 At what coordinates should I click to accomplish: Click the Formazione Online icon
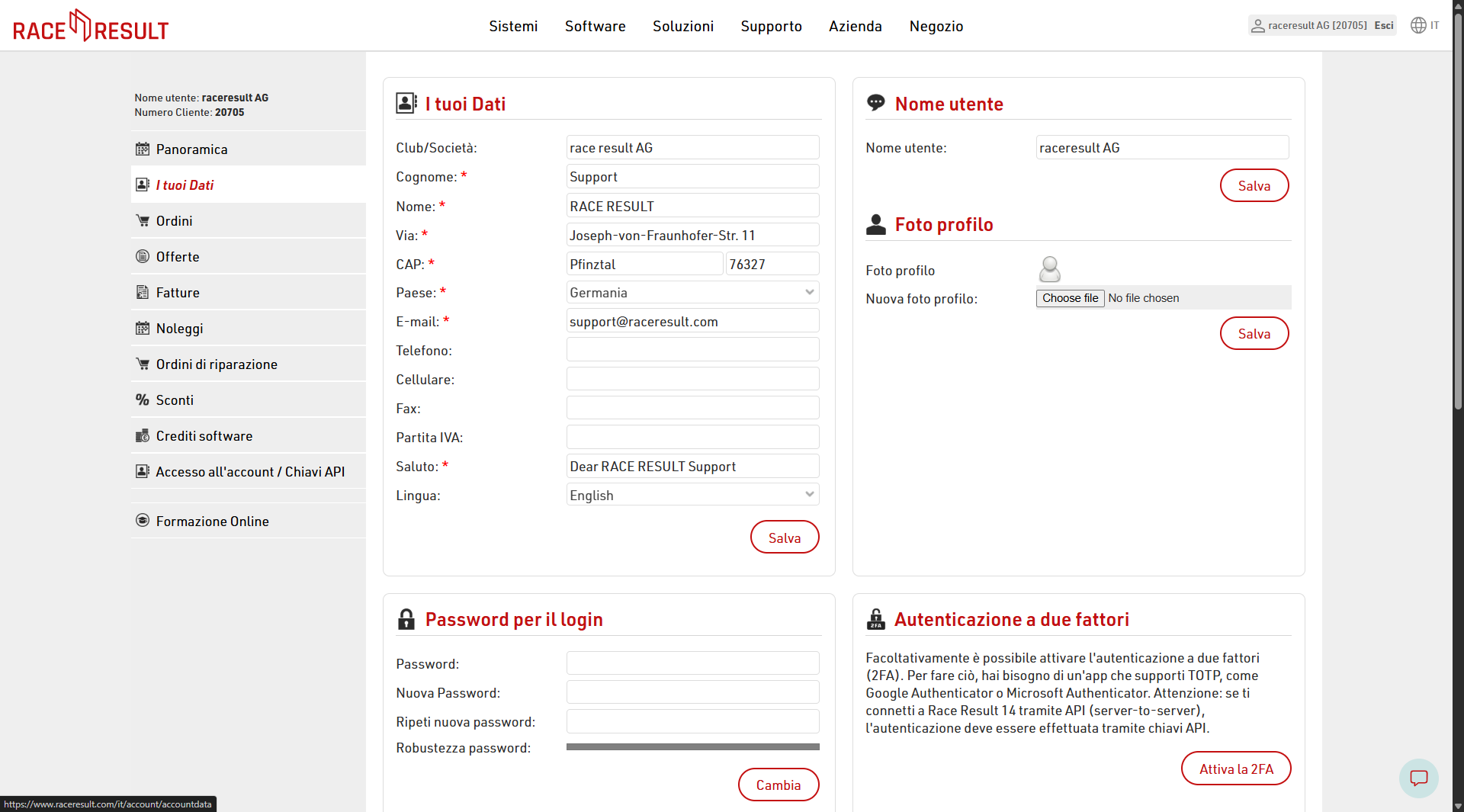pos(143,521)
